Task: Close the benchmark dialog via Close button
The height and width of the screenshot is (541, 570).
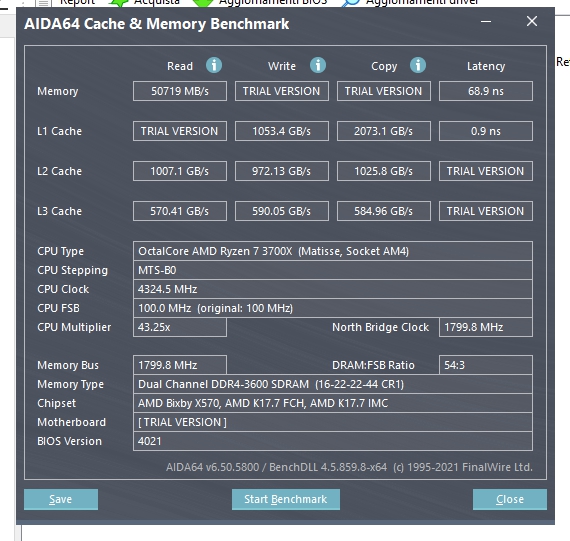Action: (510, 499)
